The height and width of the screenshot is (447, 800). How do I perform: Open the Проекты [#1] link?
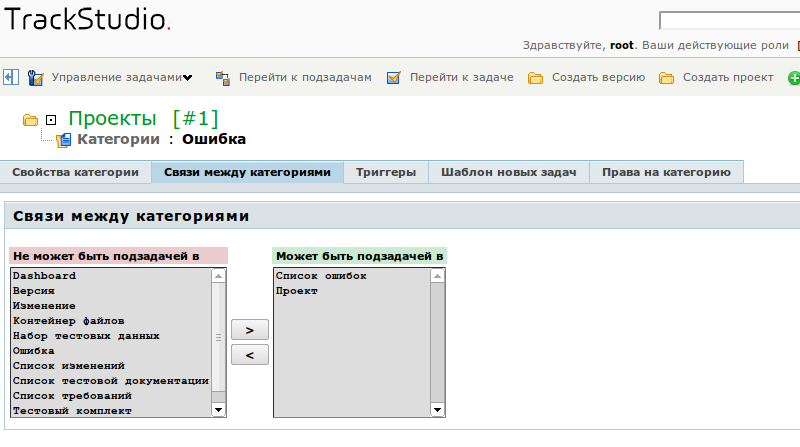click(x=143, y=119)
